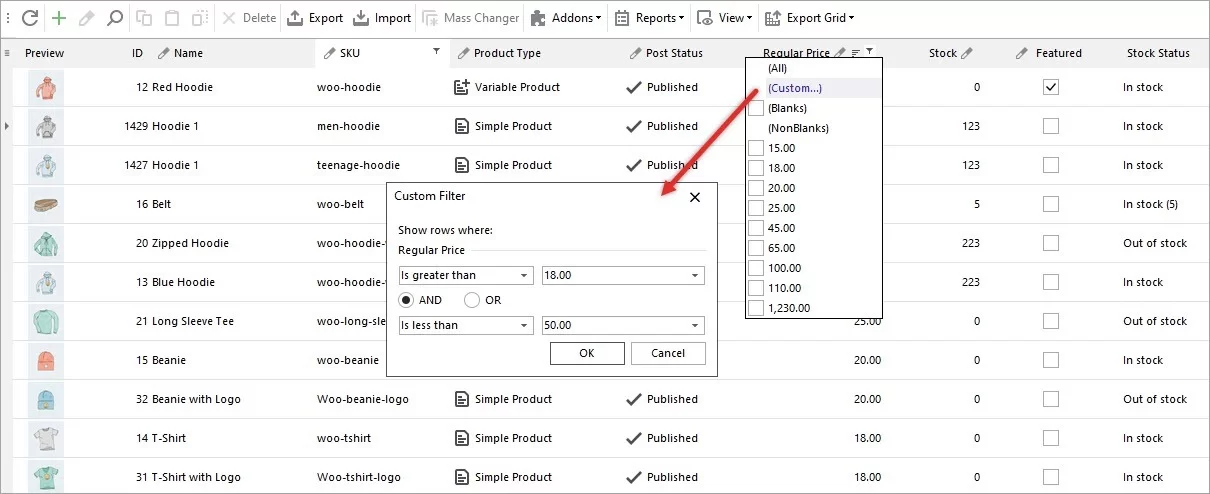Viewport: 1210px width, 494px height.
Task: Click the Refresh icon in the toolbar
Action: 30,18
